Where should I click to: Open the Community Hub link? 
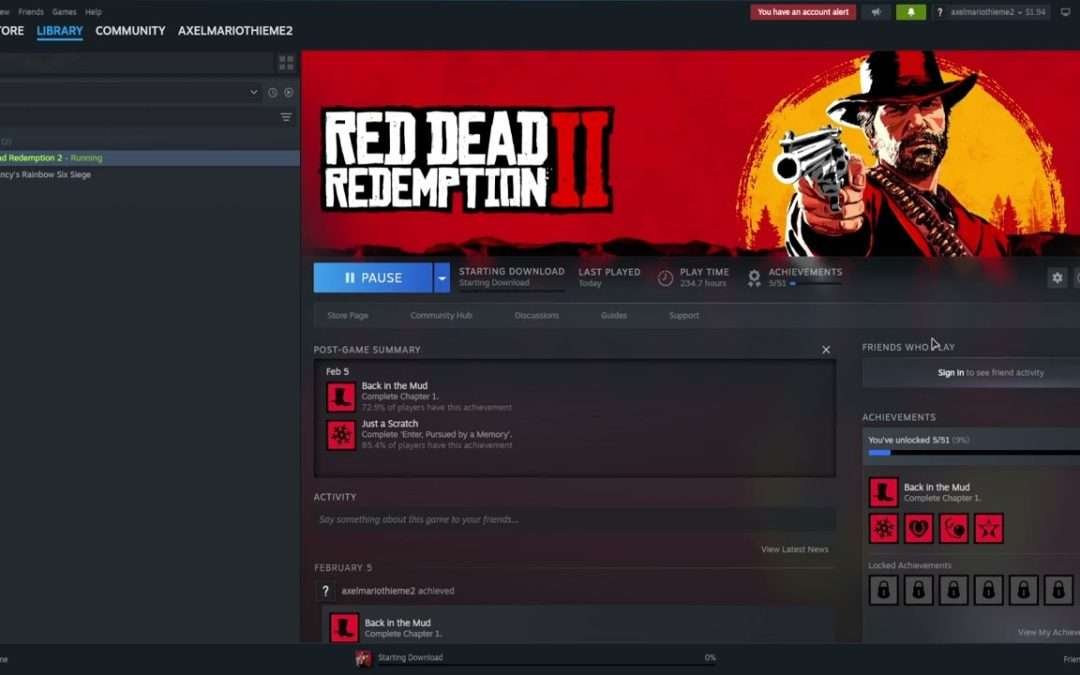441,315
